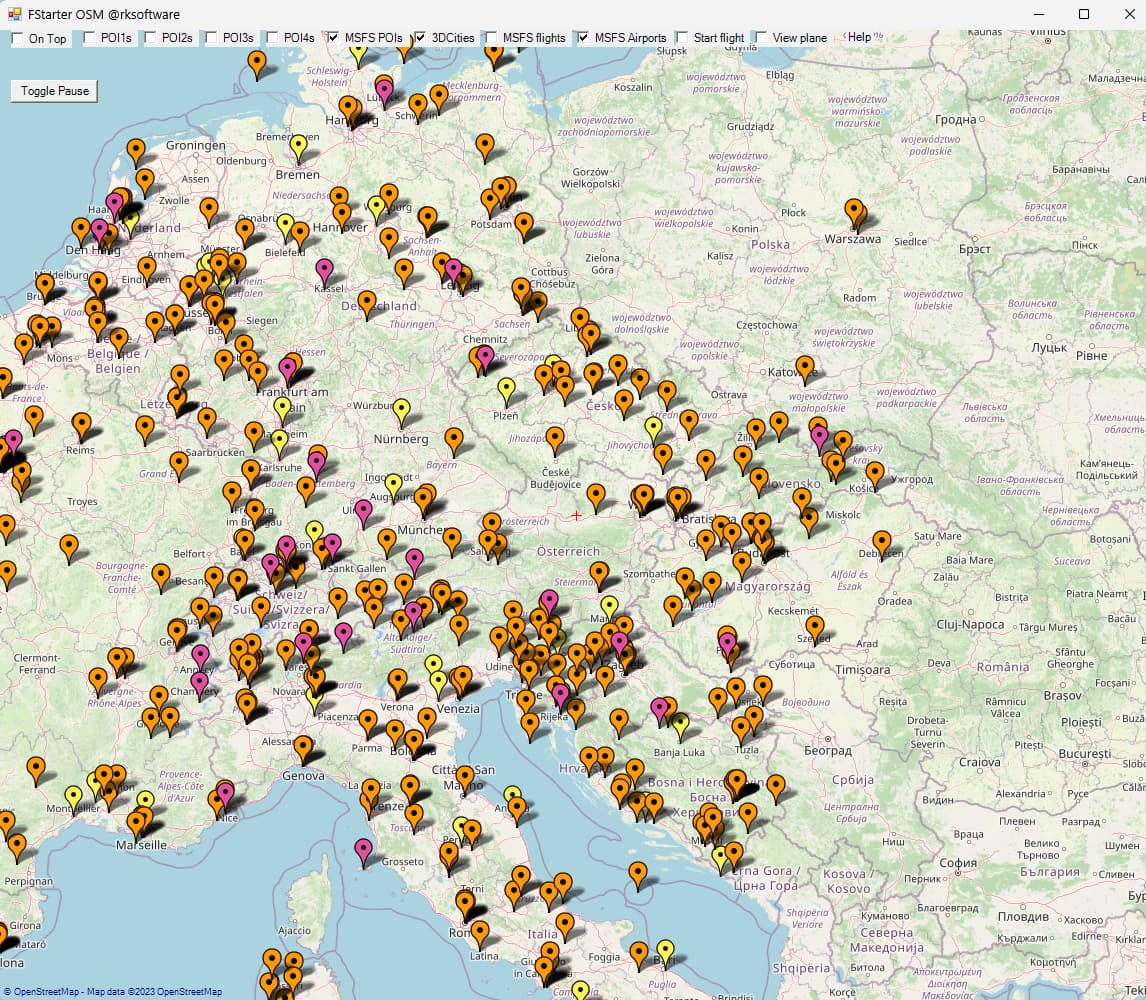Enable the On Top checkbox
The height and width of the screenshot is (1000, 1146).
pos(19,38)
